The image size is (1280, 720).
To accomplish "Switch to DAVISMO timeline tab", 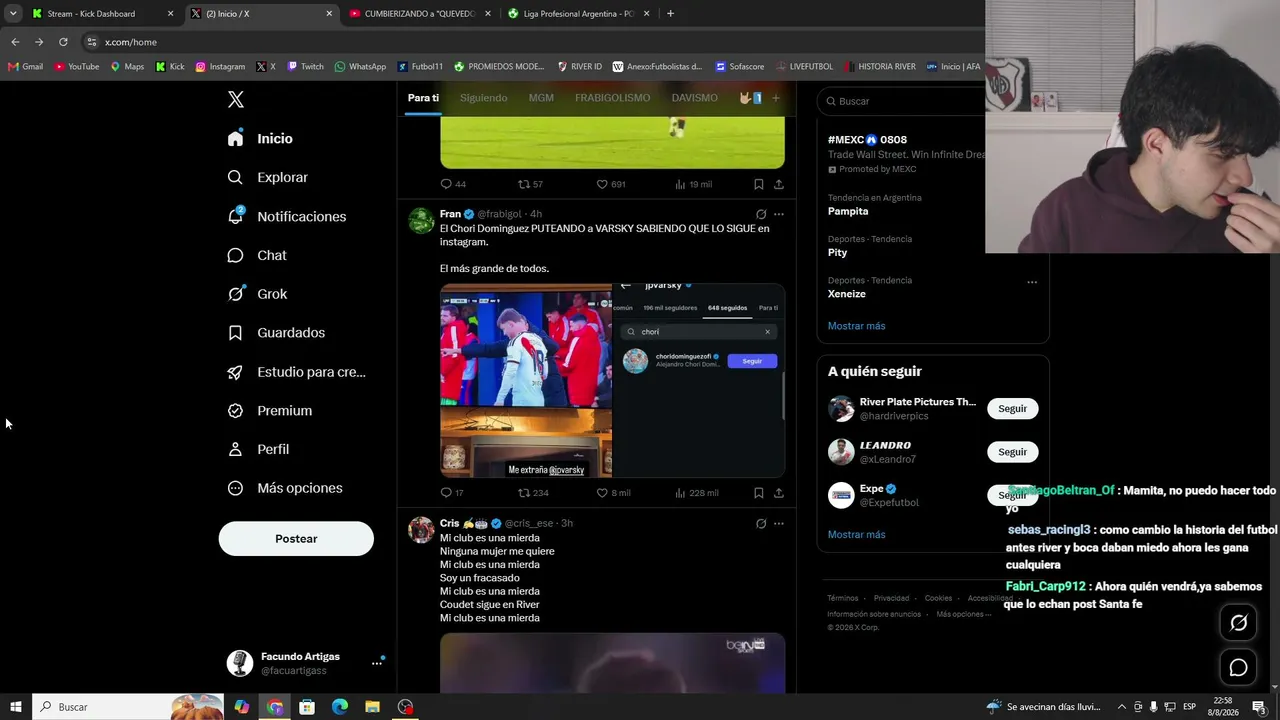I will [x=694, y=98].
